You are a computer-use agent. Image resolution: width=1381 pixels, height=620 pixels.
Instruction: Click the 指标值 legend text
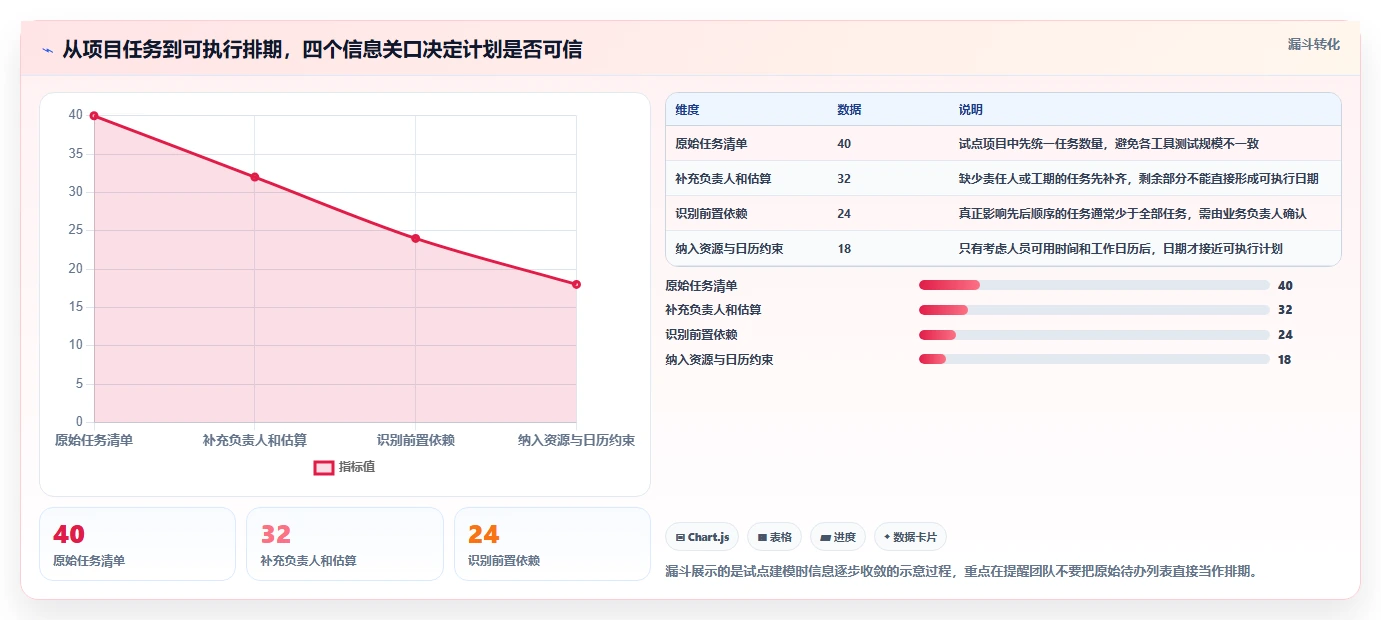[357, 467]
